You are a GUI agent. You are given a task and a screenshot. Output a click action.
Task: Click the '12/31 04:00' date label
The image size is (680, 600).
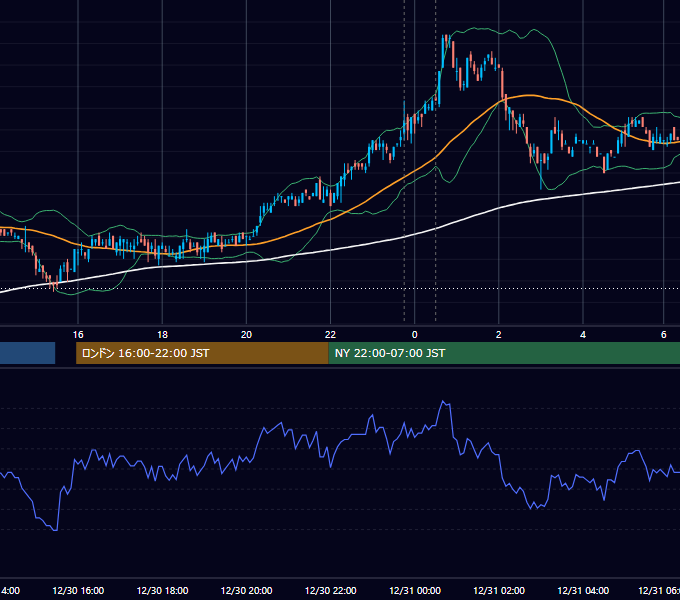[x=583, y=590]
